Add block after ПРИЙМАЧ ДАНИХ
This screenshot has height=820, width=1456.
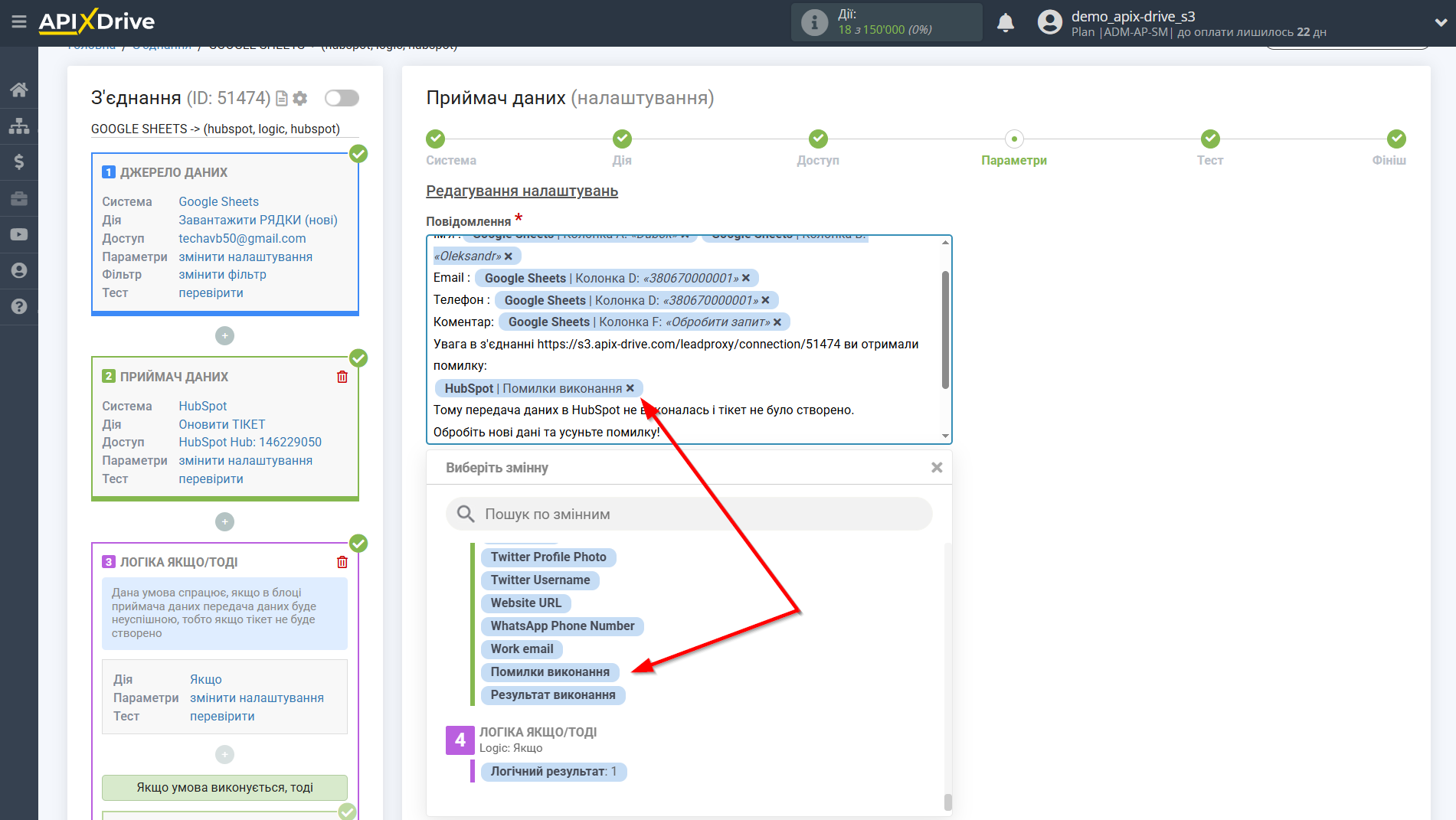click(224, 521)
